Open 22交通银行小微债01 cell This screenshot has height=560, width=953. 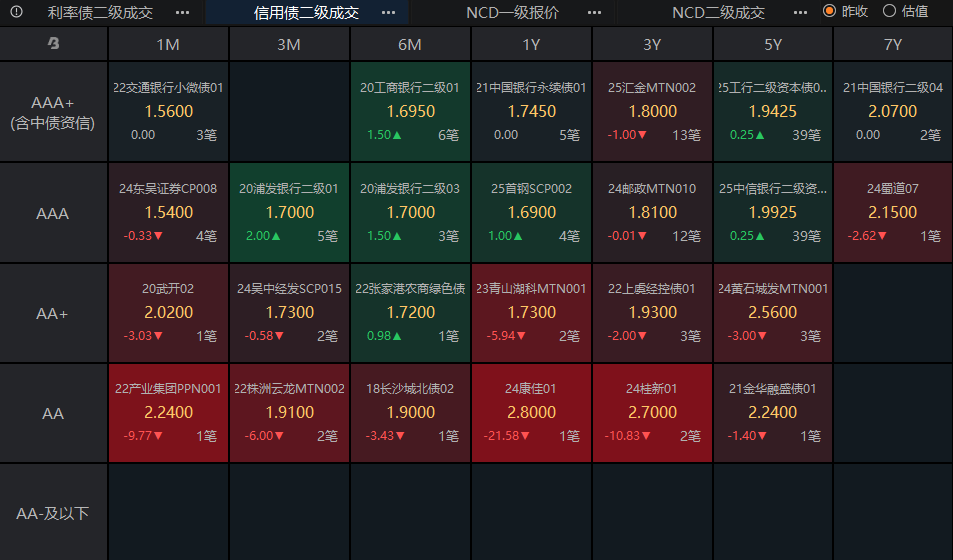click(x=168, y=112)
